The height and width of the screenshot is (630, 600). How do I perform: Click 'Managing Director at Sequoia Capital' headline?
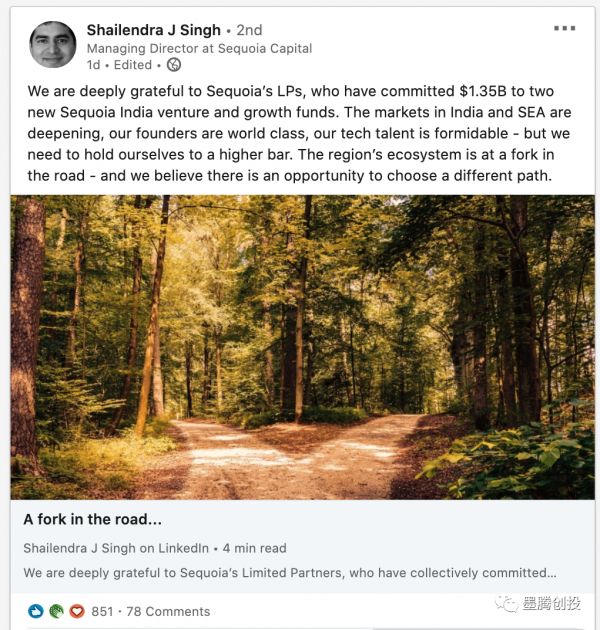[x=199, y=48]
